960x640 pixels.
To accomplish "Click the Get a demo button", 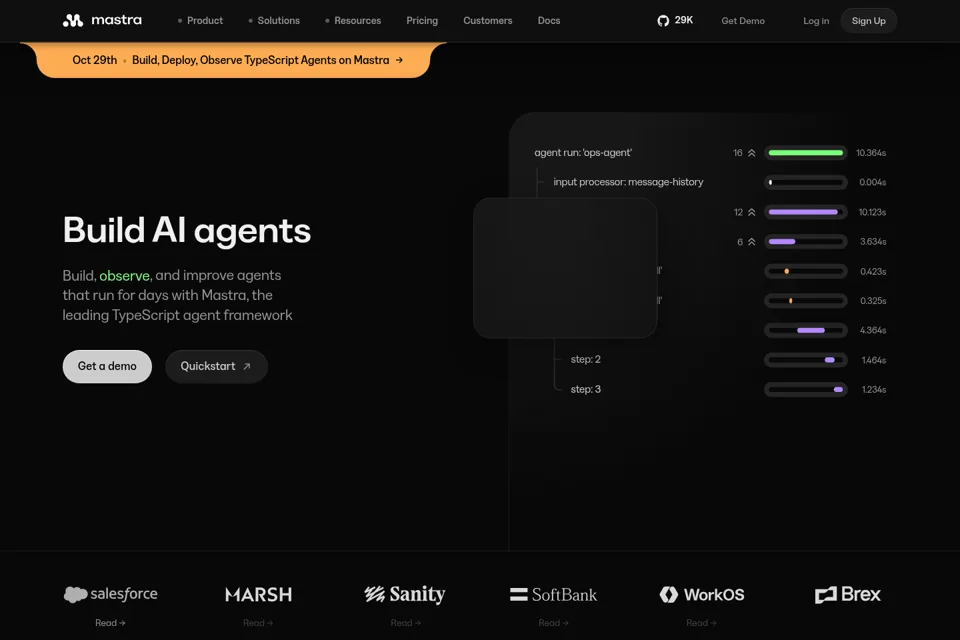I will [107, 366].
